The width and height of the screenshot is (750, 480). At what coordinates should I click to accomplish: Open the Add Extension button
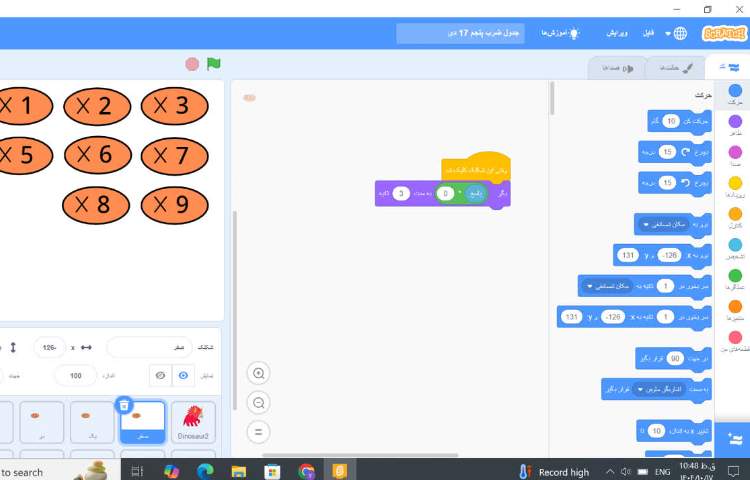coord(735,438)
